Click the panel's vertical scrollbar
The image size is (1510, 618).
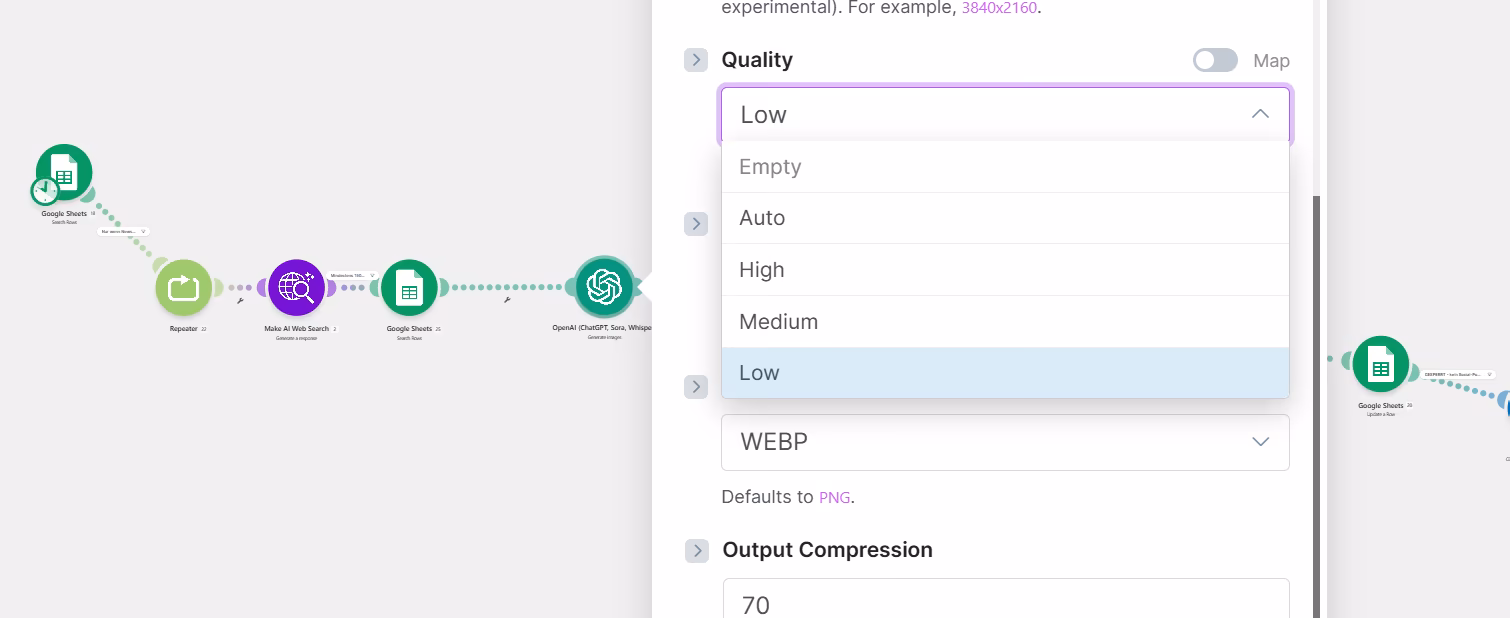[1316, 405]
